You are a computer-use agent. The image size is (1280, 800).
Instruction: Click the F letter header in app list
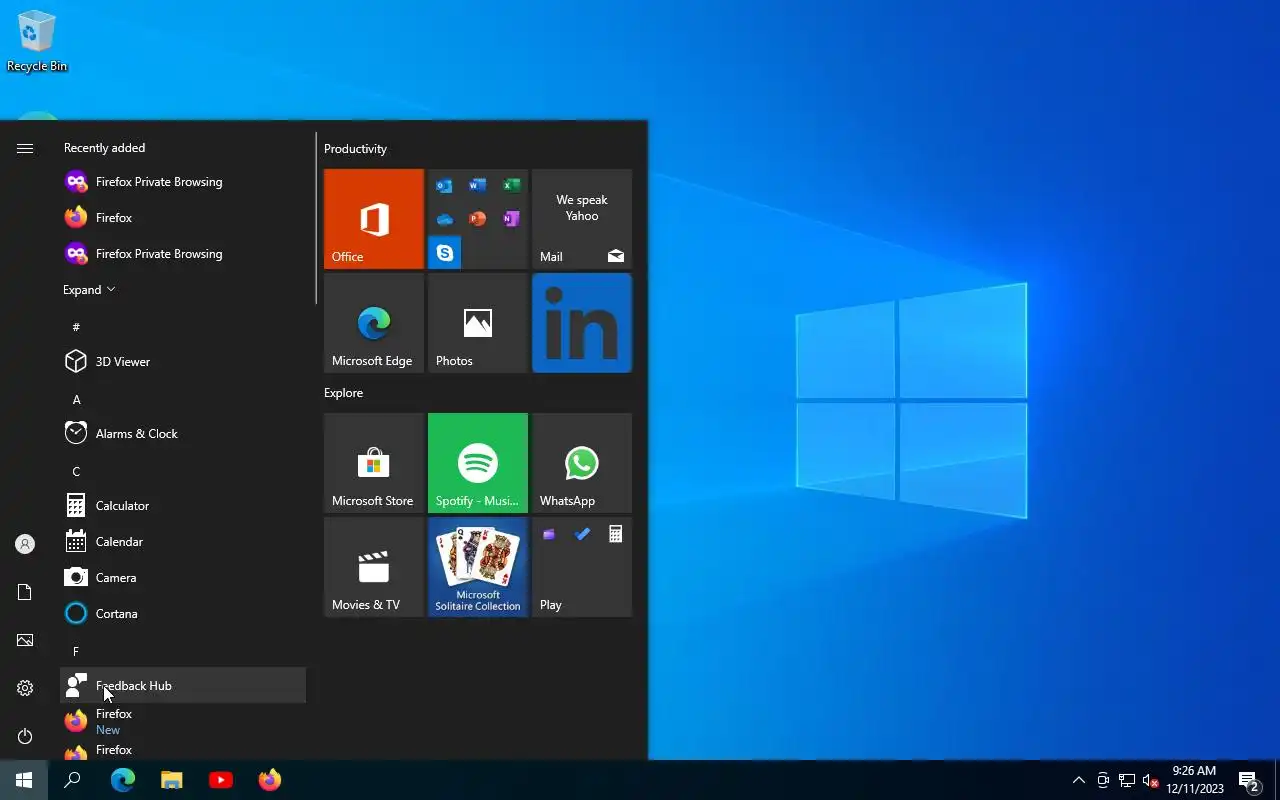(x=183, y=651)
